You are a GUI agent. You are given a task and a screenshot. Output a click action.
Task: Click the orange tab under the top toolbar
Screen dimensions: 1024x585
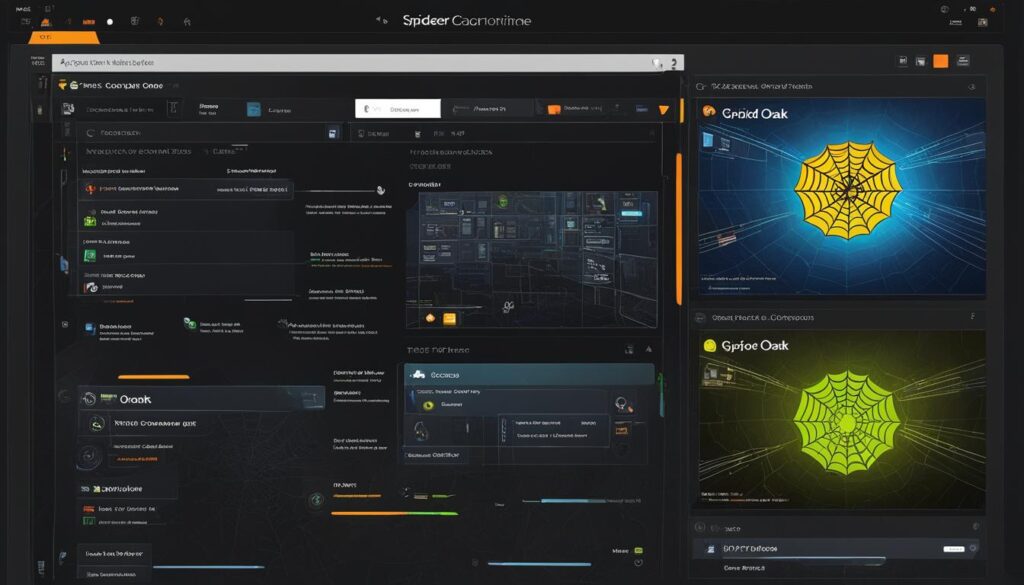(x=63, y=38)
